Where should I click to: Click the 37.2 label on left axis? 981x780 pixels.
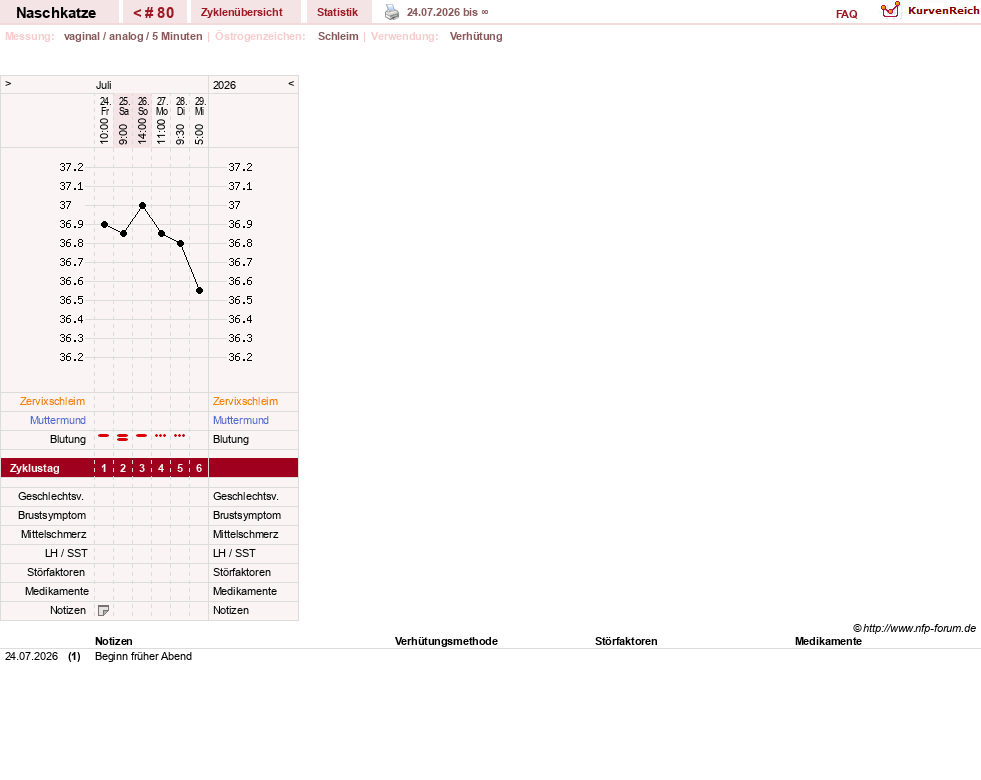coord(71,168)
